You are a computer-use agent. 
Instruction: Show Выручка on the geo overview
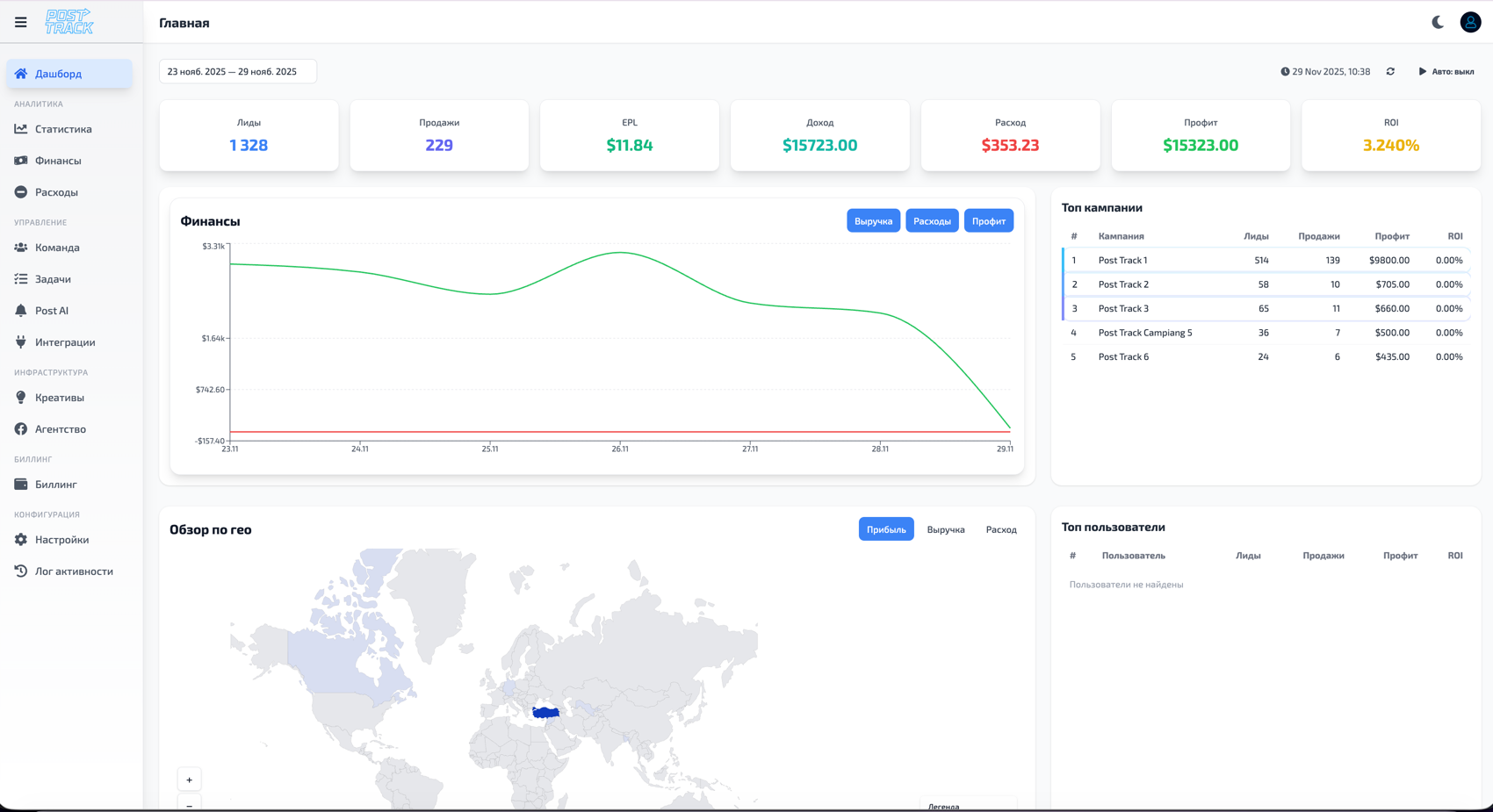(945, 529)
